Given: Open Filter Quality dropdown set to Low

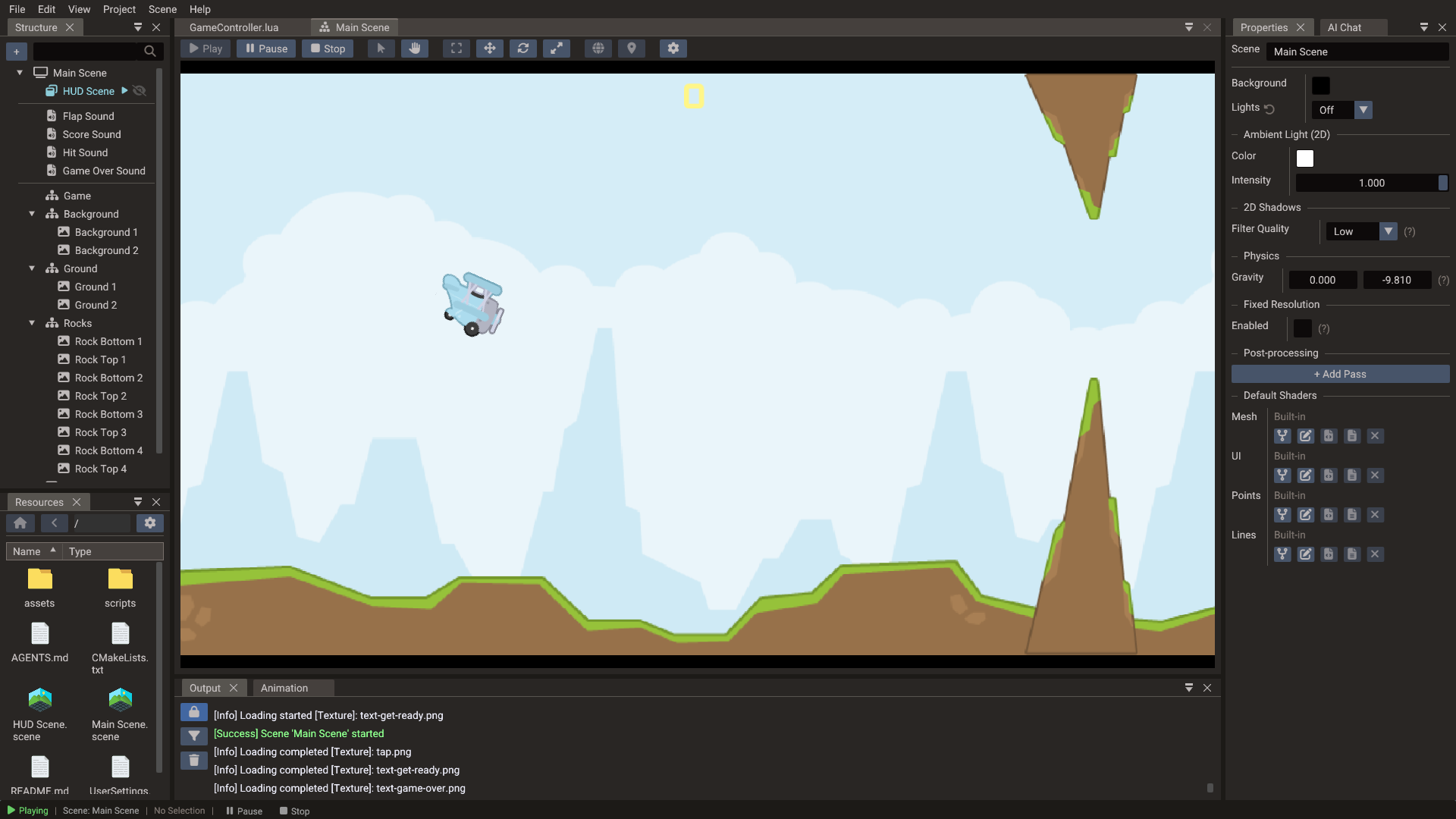Looking at the screenshot, I should point(1361,231).
